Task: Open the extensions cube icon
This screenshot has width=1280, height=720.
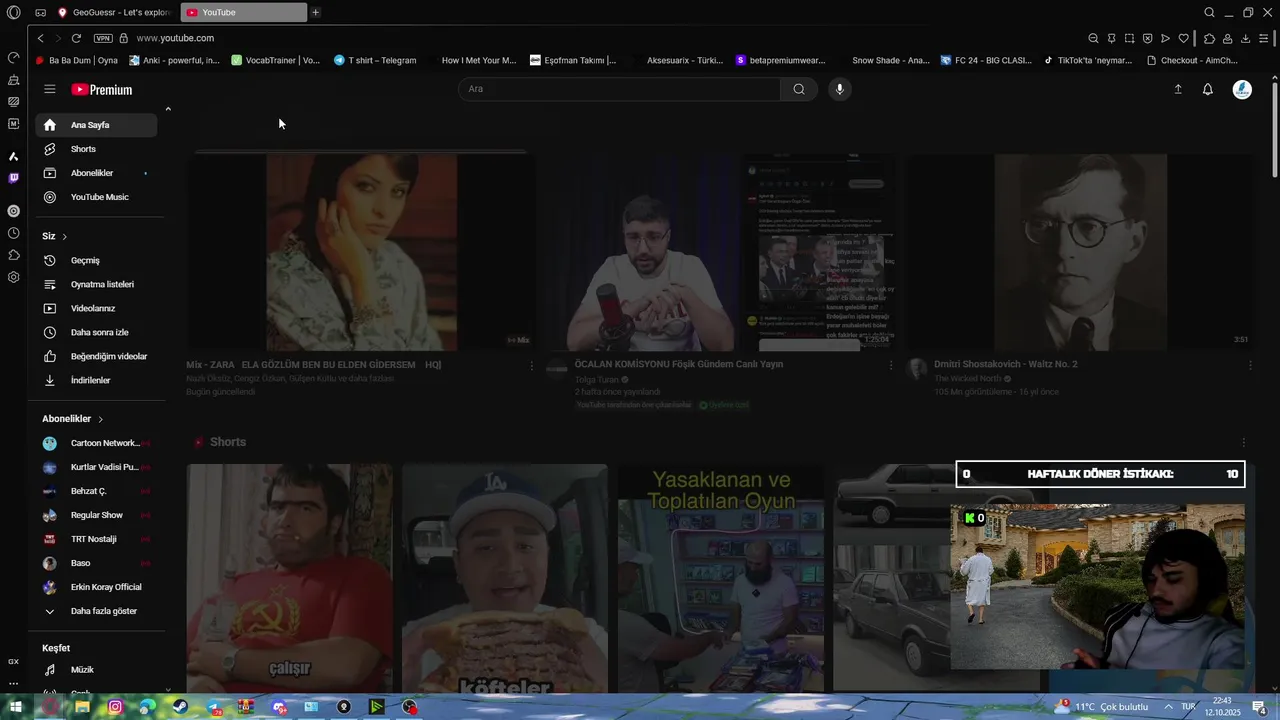Action: click(x=1209, y=38)
